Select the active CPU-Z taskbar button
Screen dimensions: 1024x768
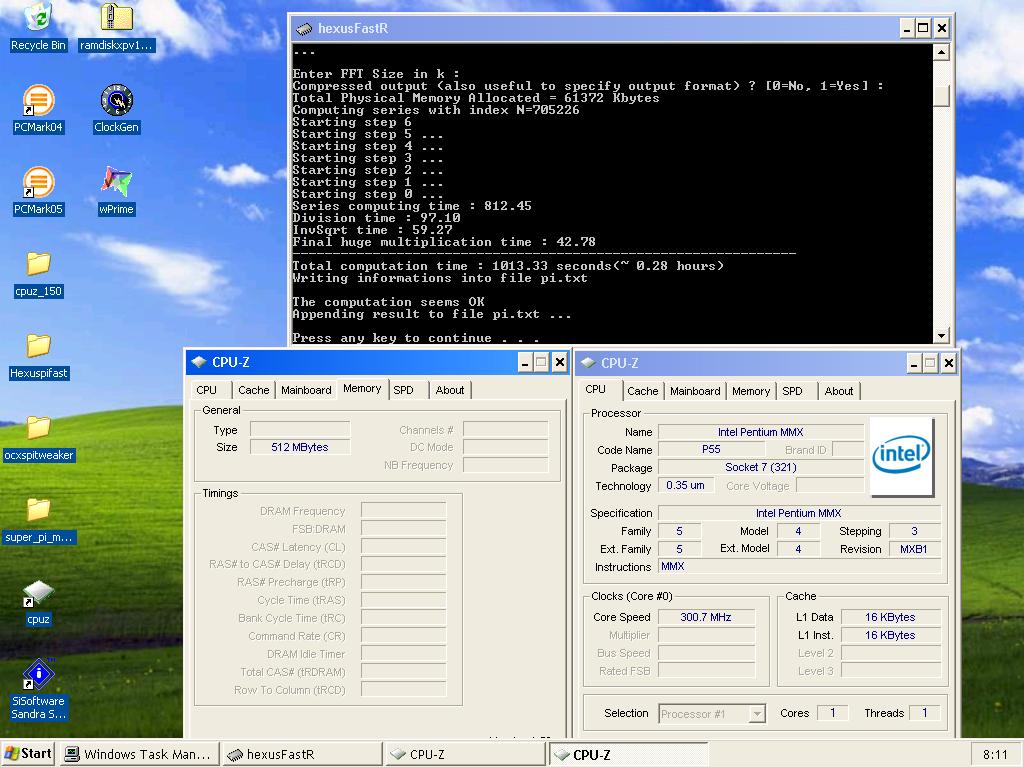coord(628,754)
